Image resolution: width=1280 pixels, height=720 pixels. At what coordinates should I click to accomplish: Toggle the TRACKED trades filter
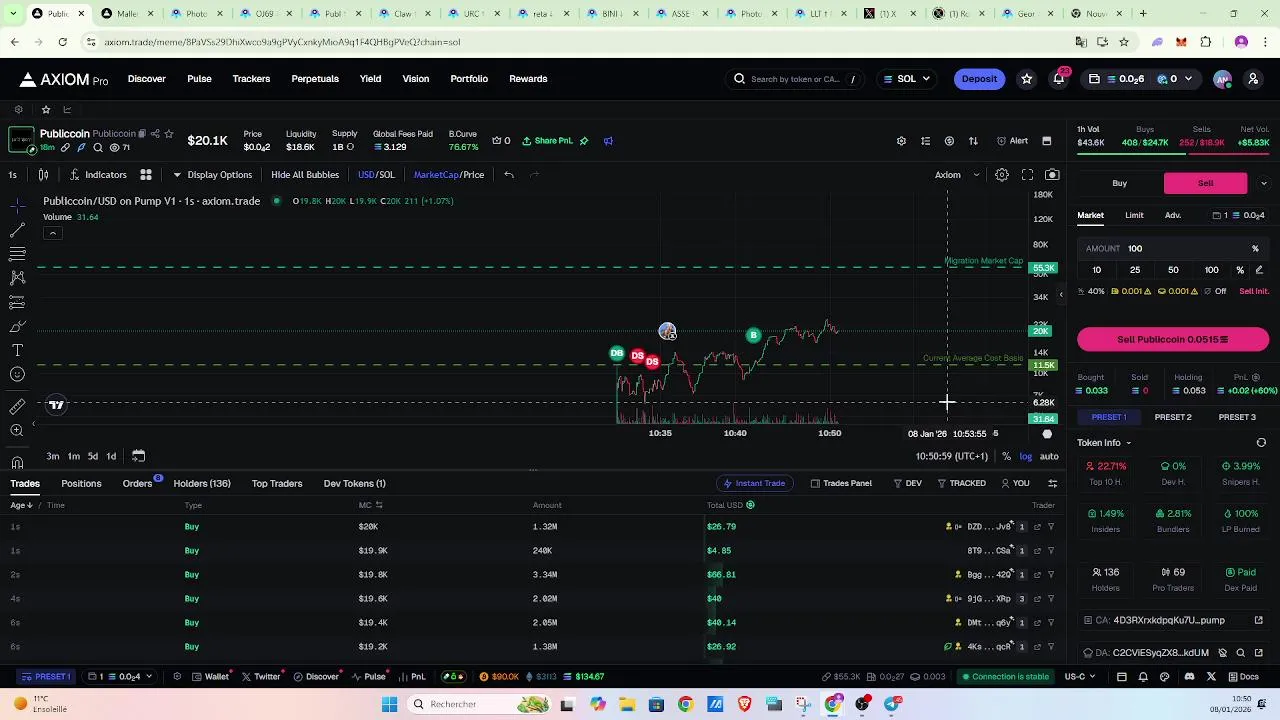961,483
